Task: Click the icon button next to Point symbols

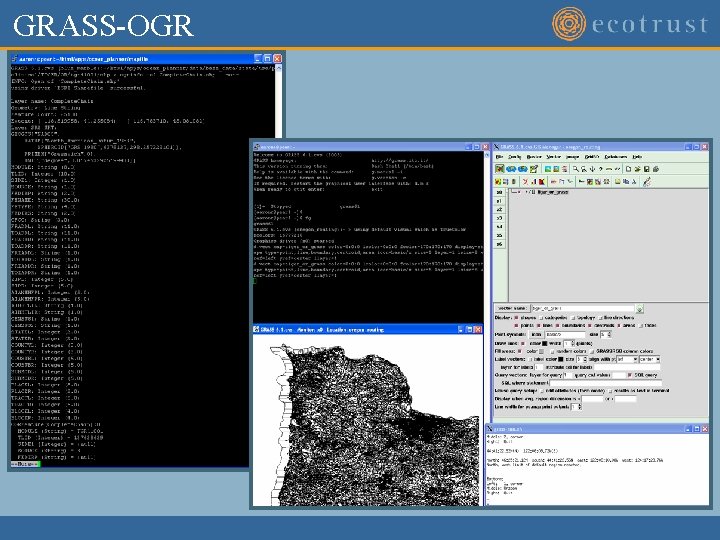Action: coord(536,334)
